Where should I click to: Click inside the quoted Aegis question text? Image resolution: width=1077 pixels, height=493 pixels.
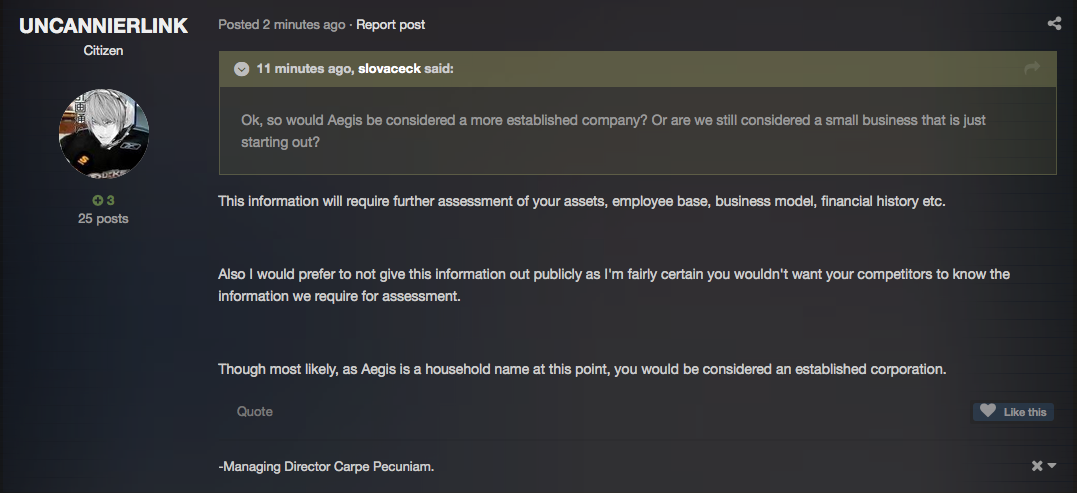(x=613, y=131)
